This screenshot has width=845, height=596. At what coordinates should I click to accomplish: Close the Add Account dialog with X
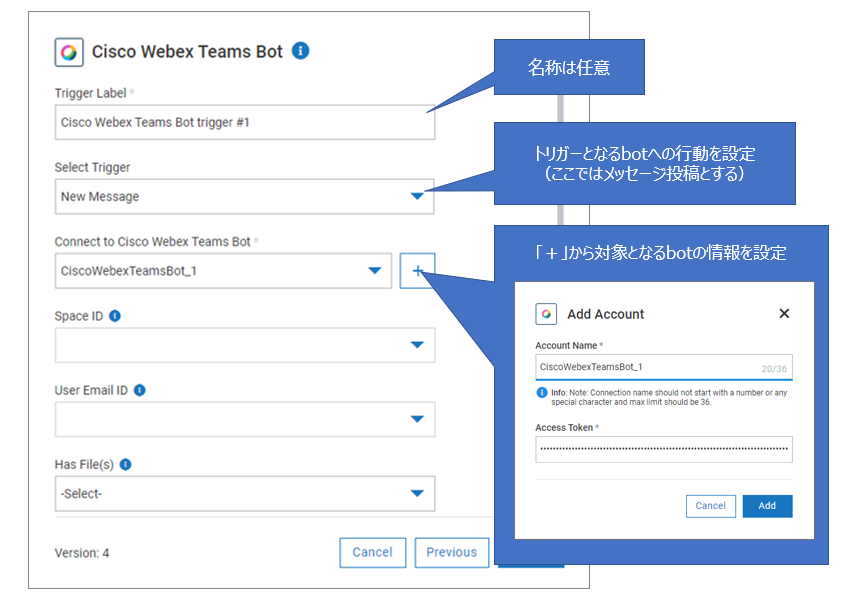tap(784, 314)
